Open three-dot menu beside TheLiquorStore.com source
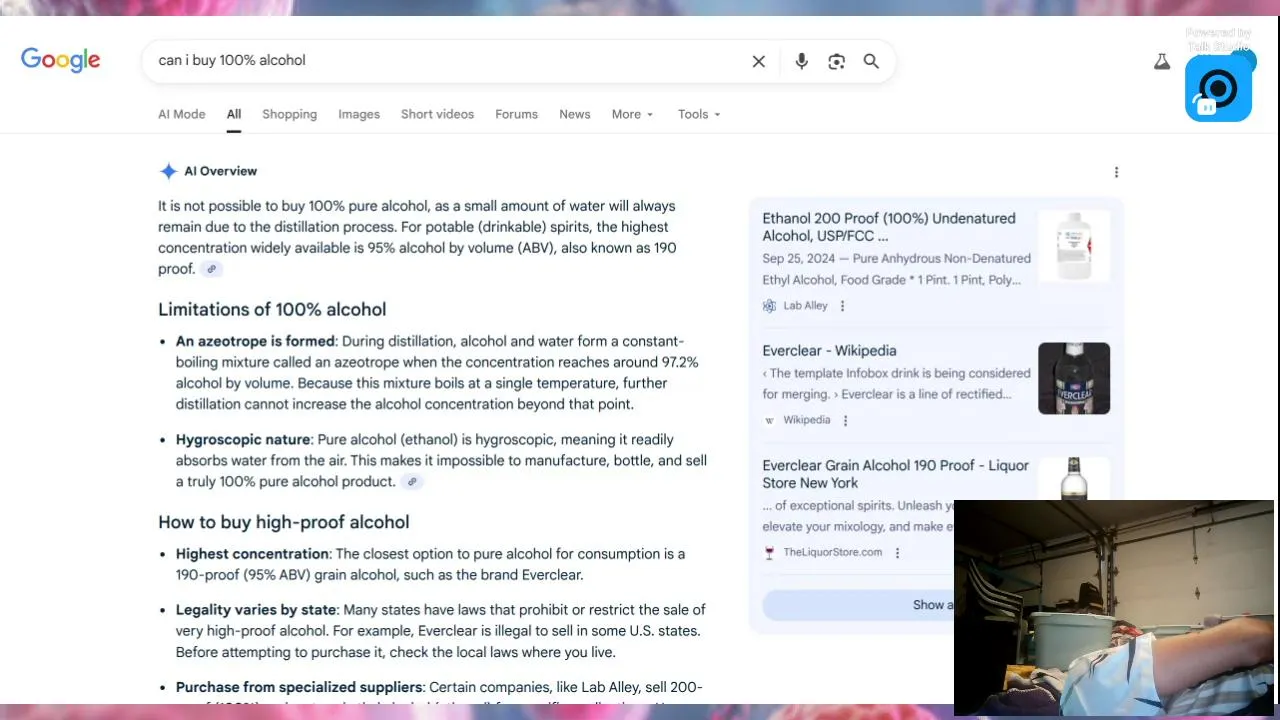The height and width of the screenshot is (720, 1280). [897, 553]
